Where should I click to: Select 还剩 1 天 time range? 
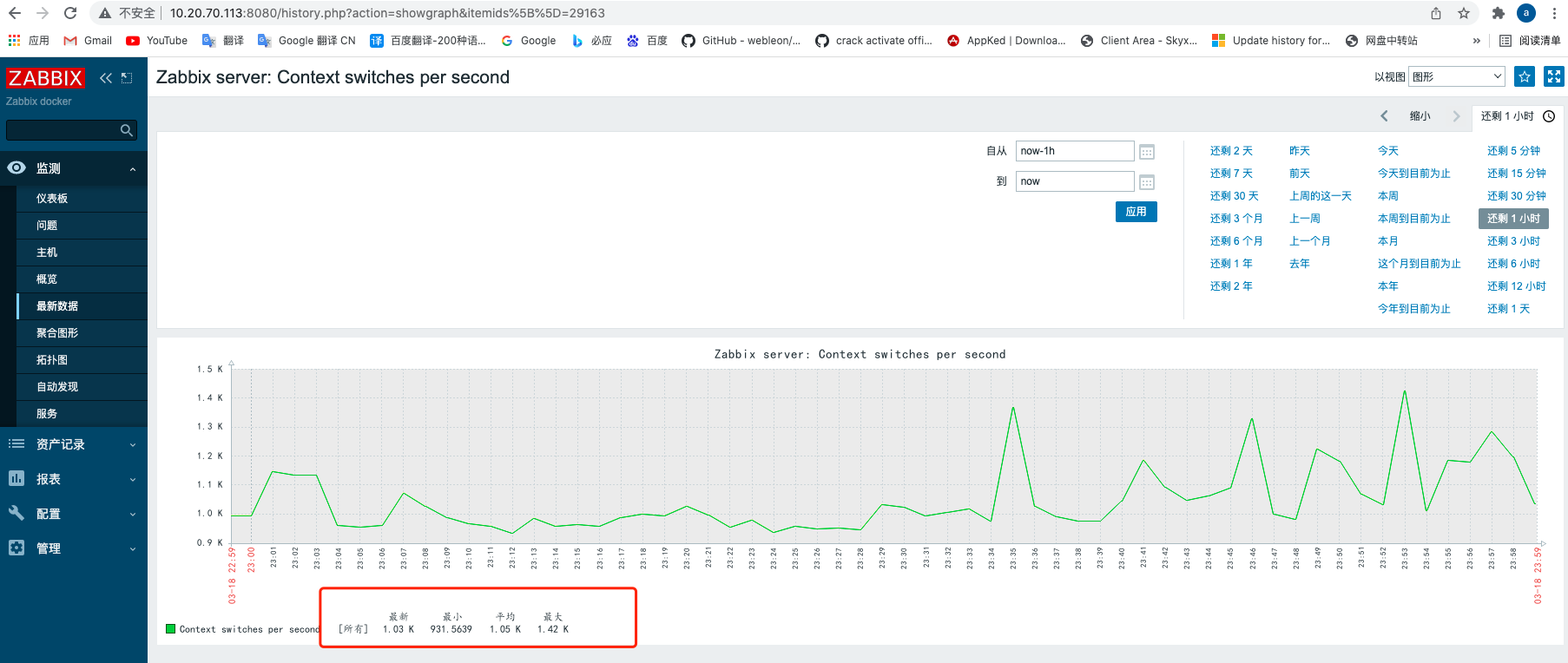[1508, 309]
